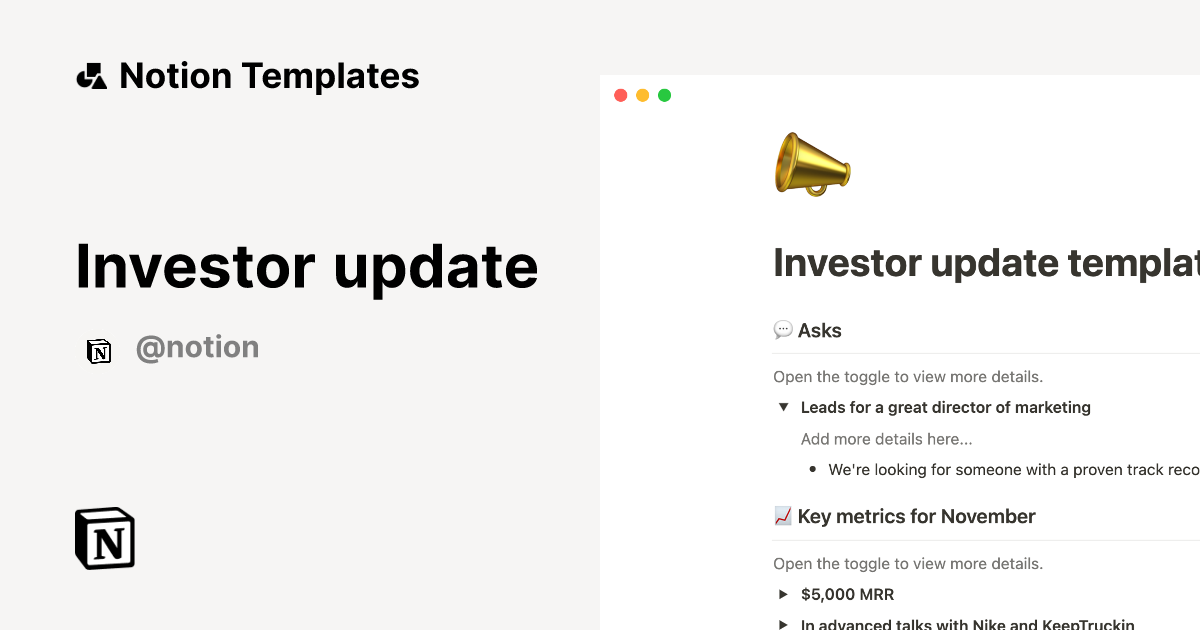Screen dimensions: 1200x630
Task: Click the 'Investor update template' page title
Action: pyautogui.click(x=985, y=263)
